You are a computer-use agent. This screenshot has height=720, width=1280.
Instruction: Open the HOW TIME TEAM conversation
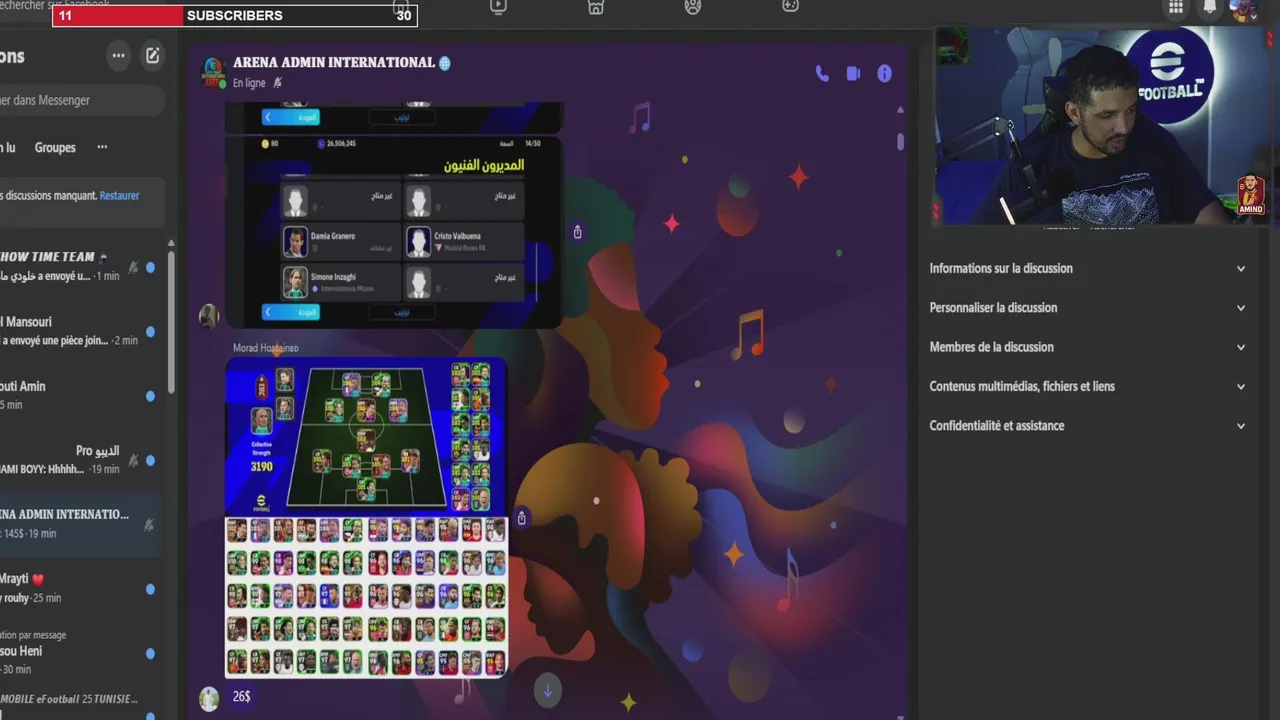(x=80, y=267)
